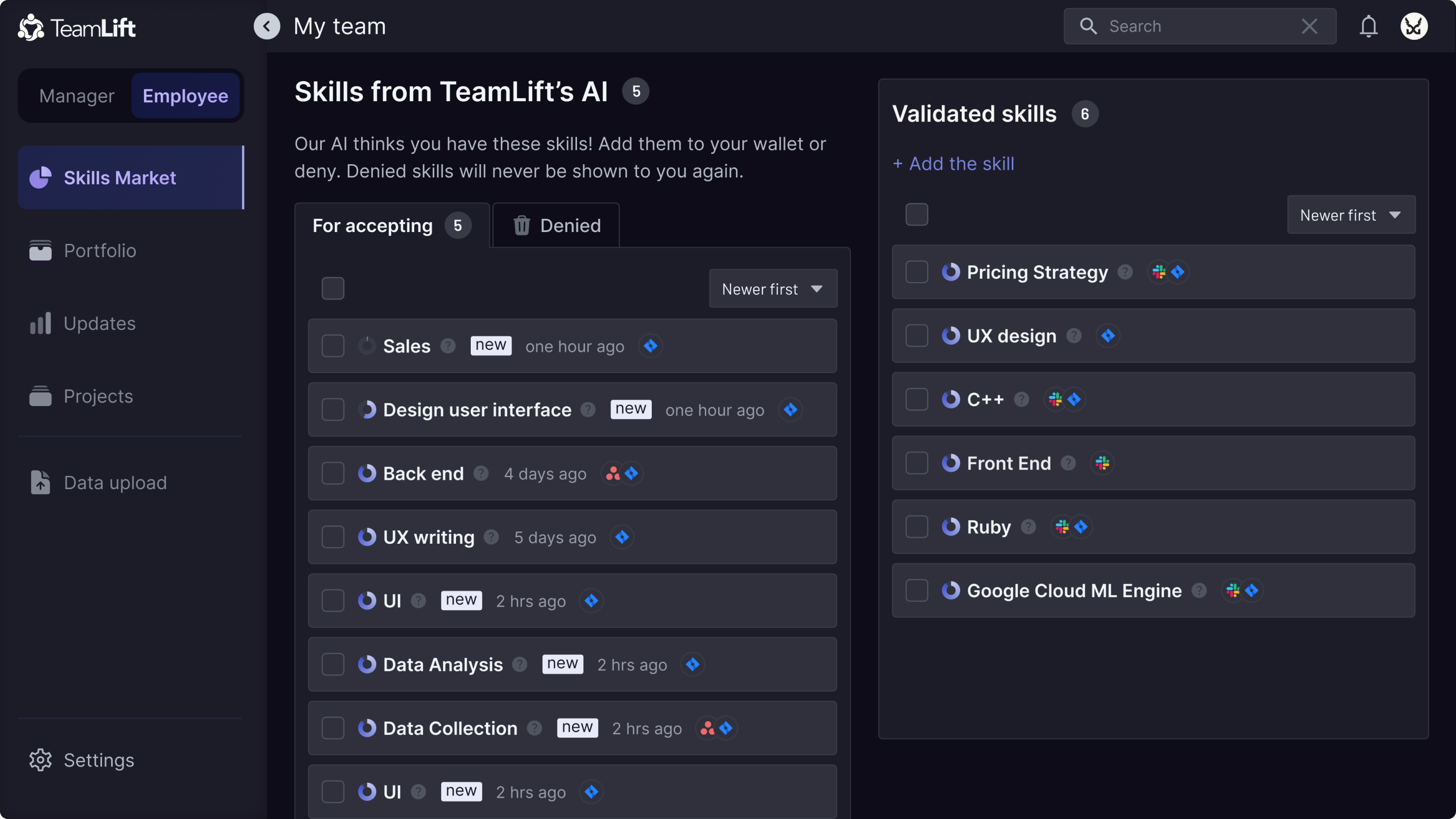Click the TeamLift logo

tap(77, 27)
